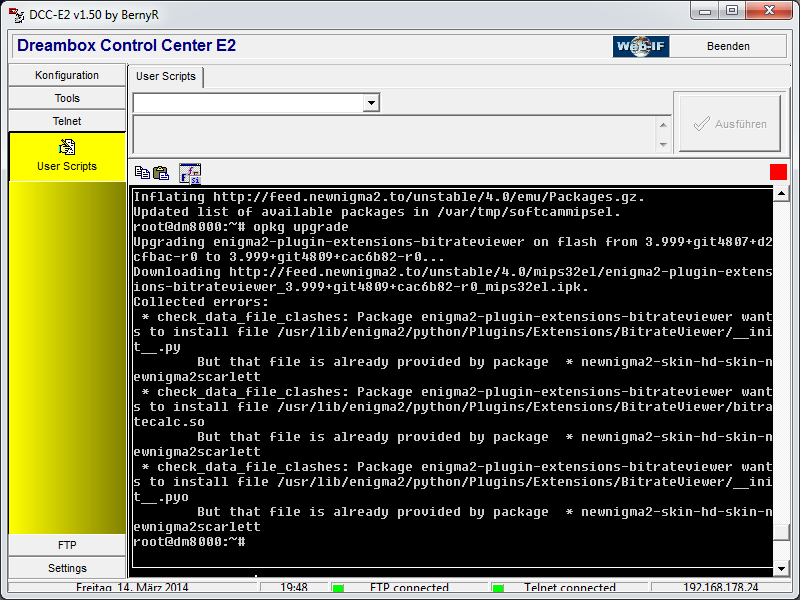
Task: Click the line starting "Inflating http://feed.newnigma2.to"
Action: (389, 197)
